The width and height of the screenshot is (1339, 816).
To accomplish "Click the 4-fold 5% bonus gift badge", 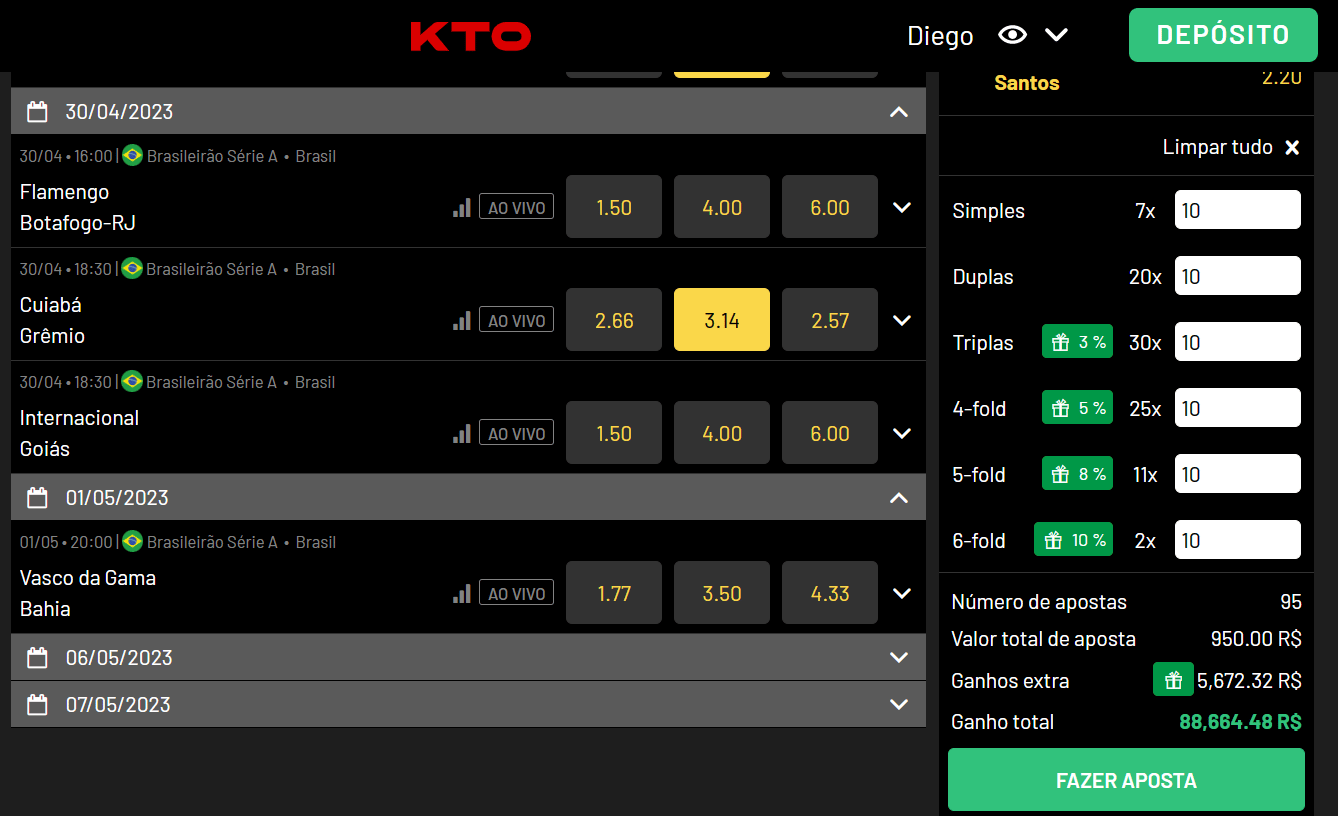I will pyautogui.click(x=1077, y=408).
